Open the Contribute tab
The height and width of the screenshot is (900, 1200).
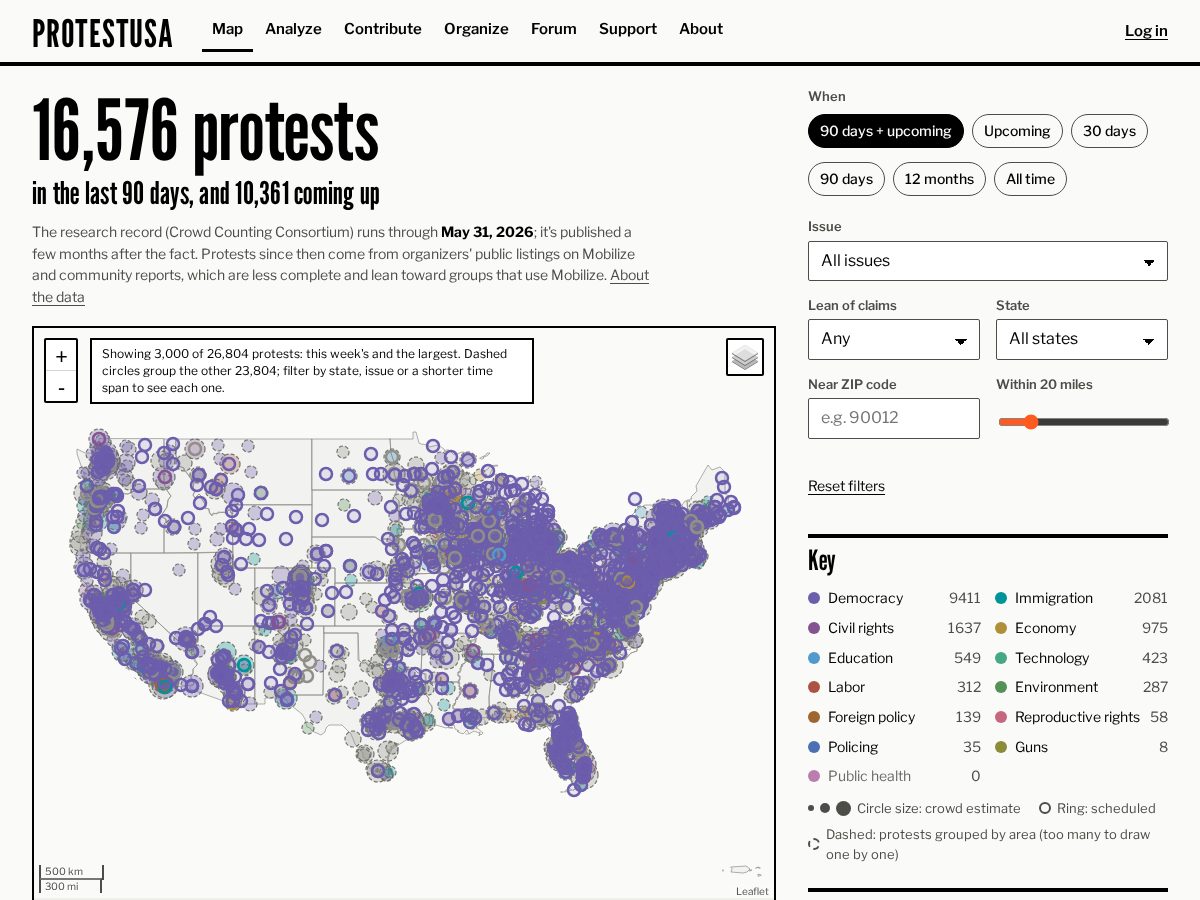pyautogui.click(x=383, y=29)
